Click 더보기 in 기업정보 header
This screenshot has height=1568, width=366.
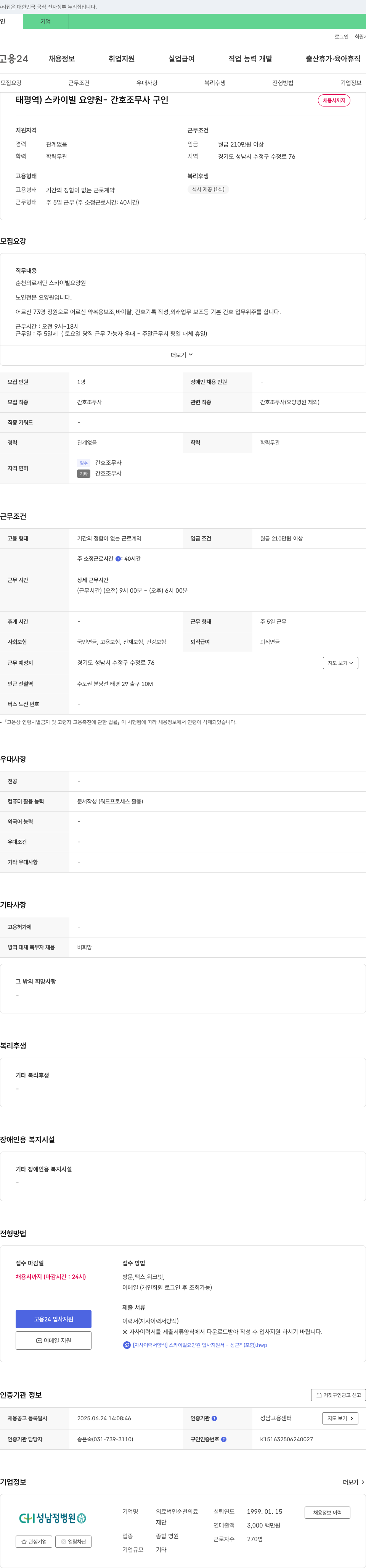click(x=353, y=1482)
